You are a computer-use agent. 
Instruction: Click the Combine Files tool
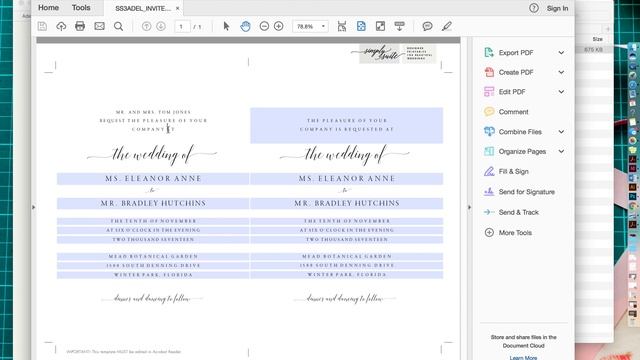[x=520, y=132]
